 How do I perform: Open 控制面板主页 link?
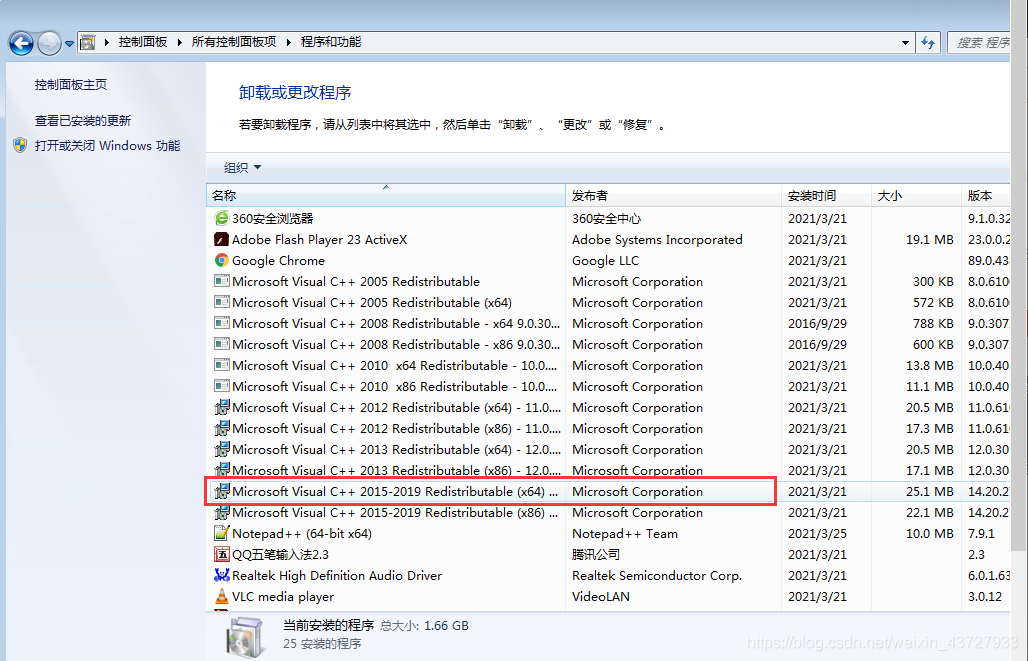[x=70, y=85]
